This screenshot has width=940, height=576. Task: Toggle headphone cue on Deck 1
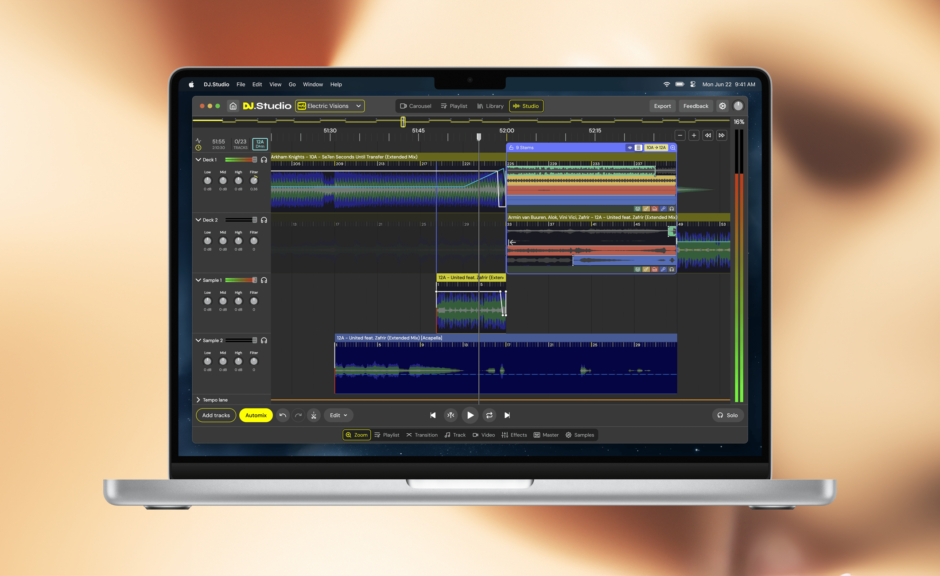pos(263,160)
